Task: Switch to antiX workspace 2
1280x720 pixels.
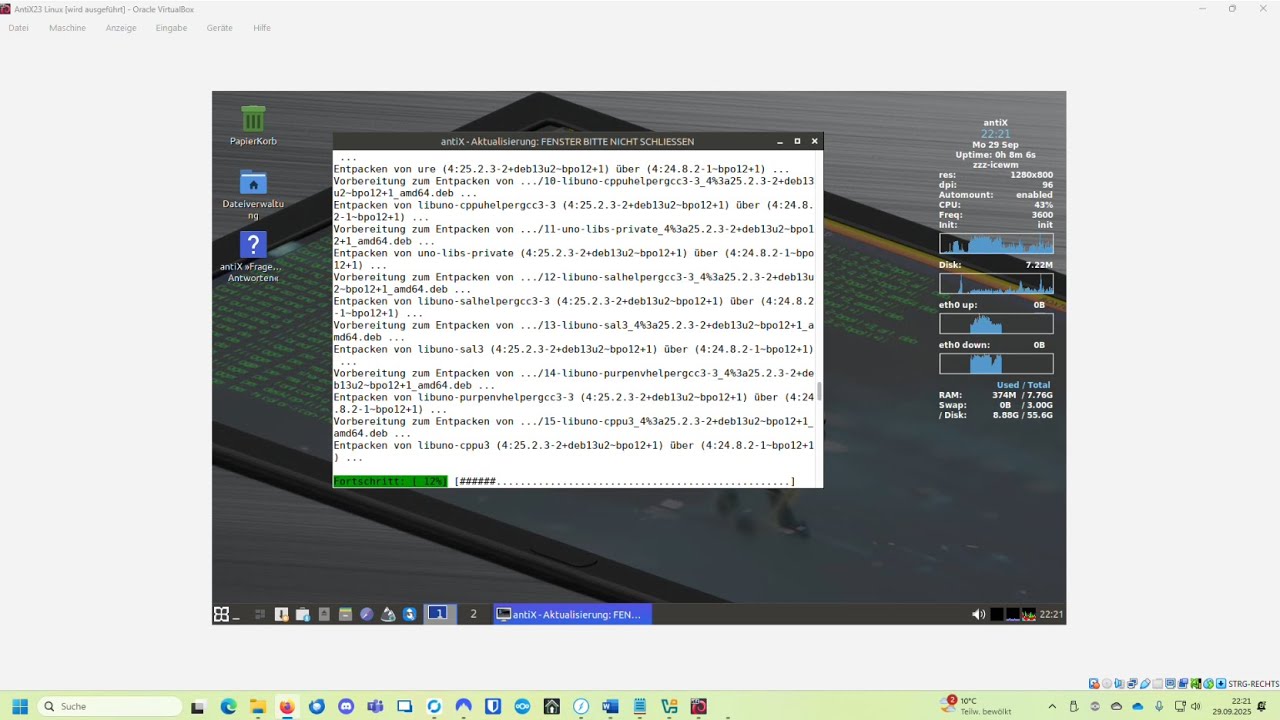Action: pyautogui.click(x=473, y=614)
